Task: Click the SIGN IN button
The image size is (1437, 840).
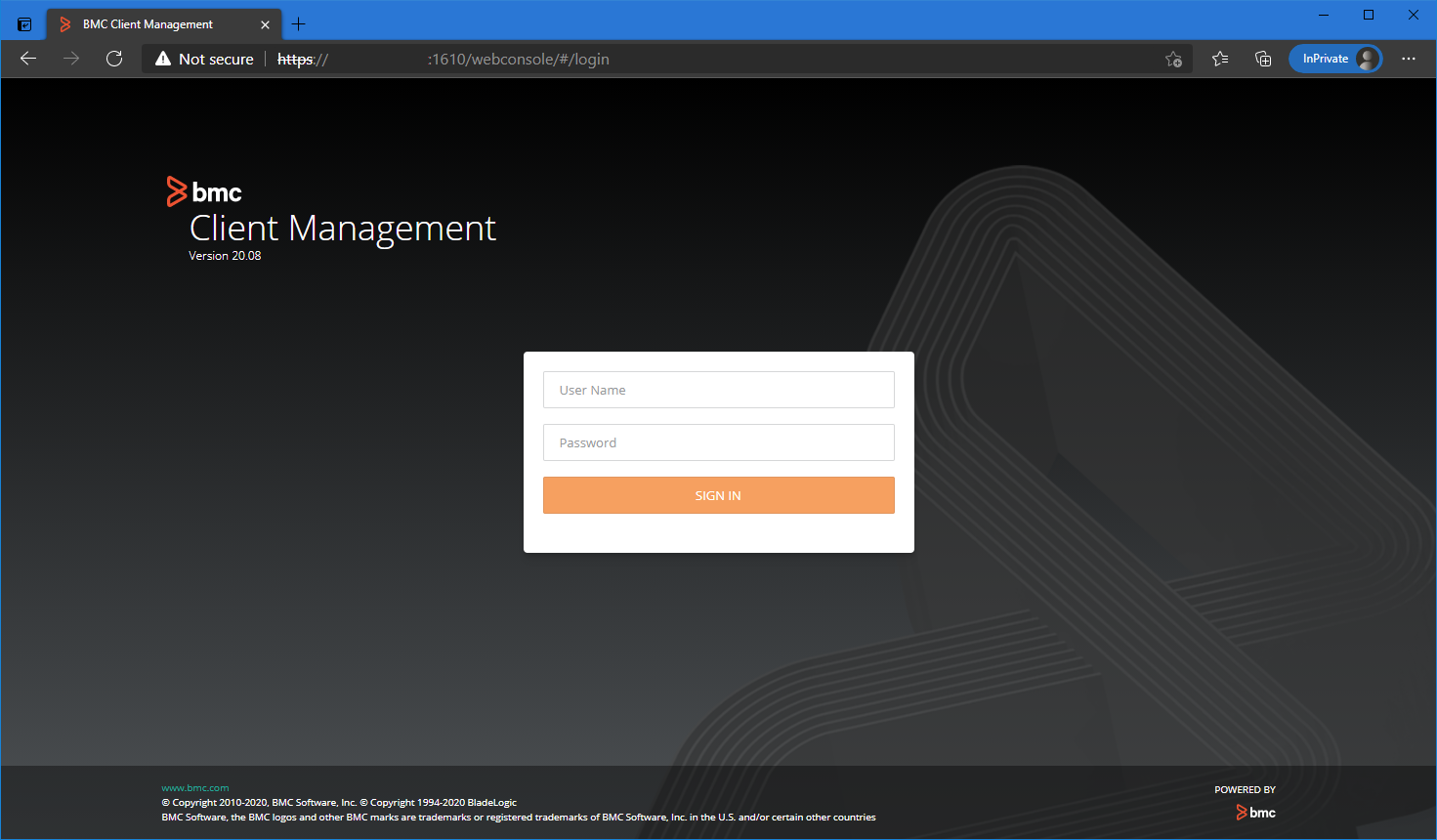Action: [x=718, y=495]
